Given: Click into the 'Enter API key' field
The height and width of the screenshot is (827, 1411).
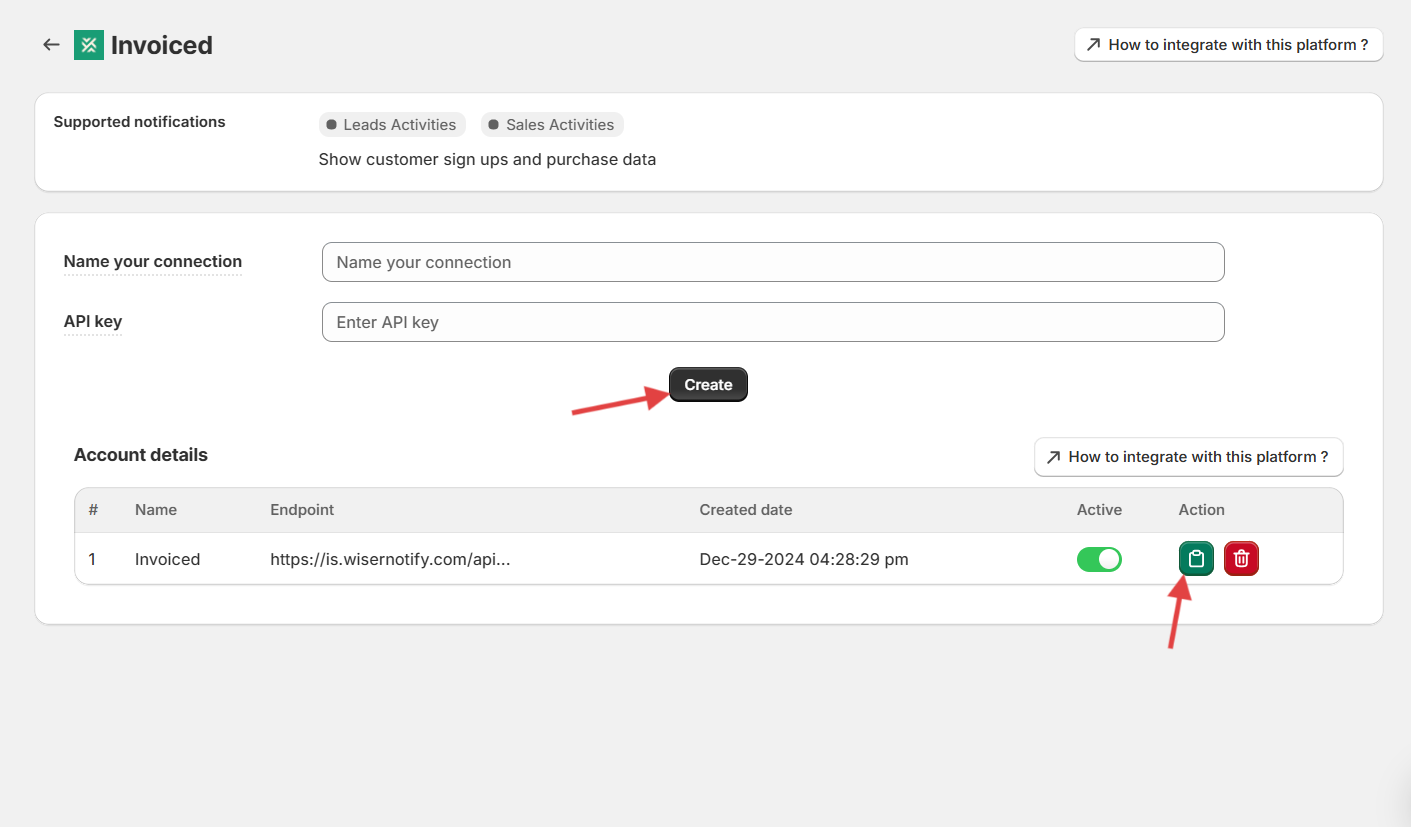Looking at the screenshot, I should pos(772,322).
